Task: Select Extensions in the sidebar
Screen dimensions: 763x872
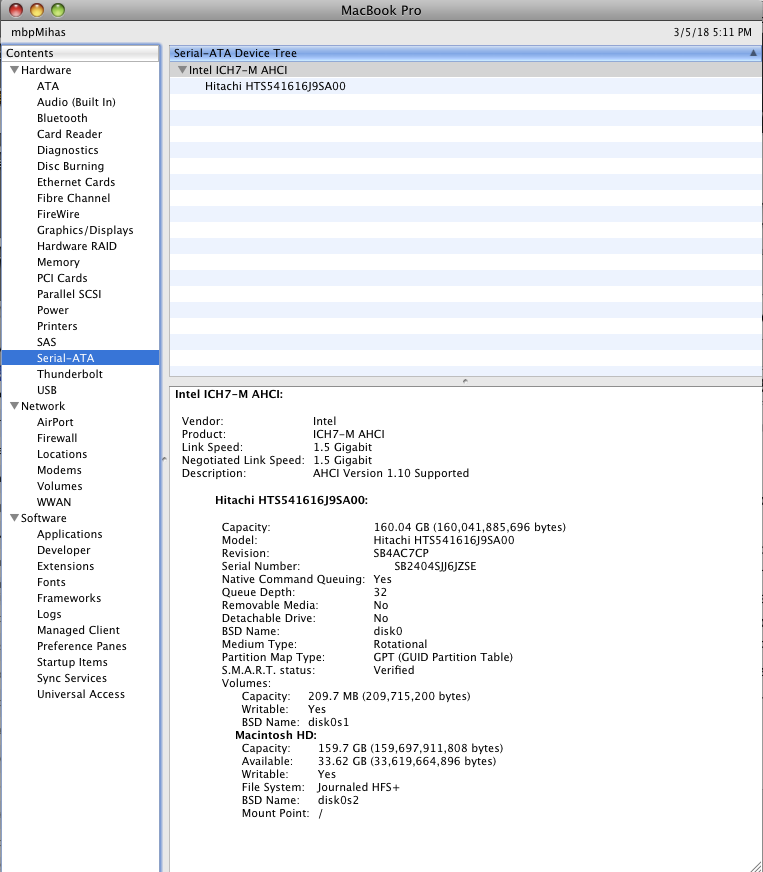Action: [66, 566]
